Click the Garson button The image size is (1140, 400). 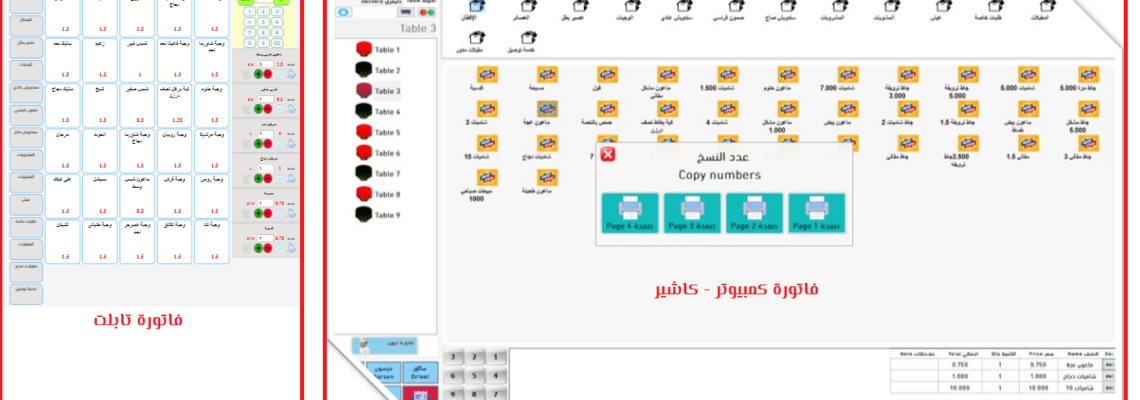click(x=383, y=372)
